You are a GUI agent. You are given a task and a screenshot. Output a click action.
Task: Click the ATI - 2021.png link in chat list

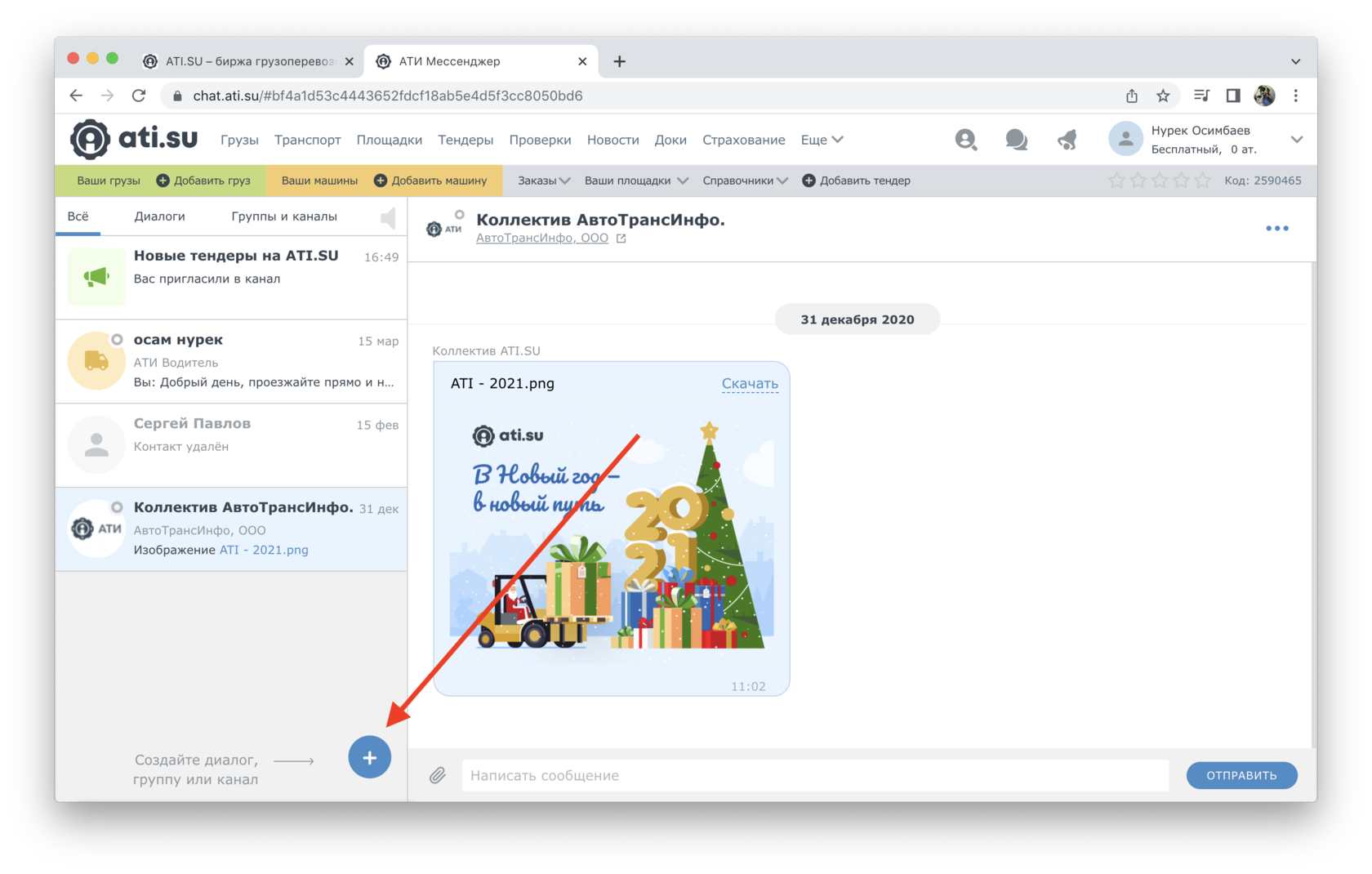[x=264, y=550]
